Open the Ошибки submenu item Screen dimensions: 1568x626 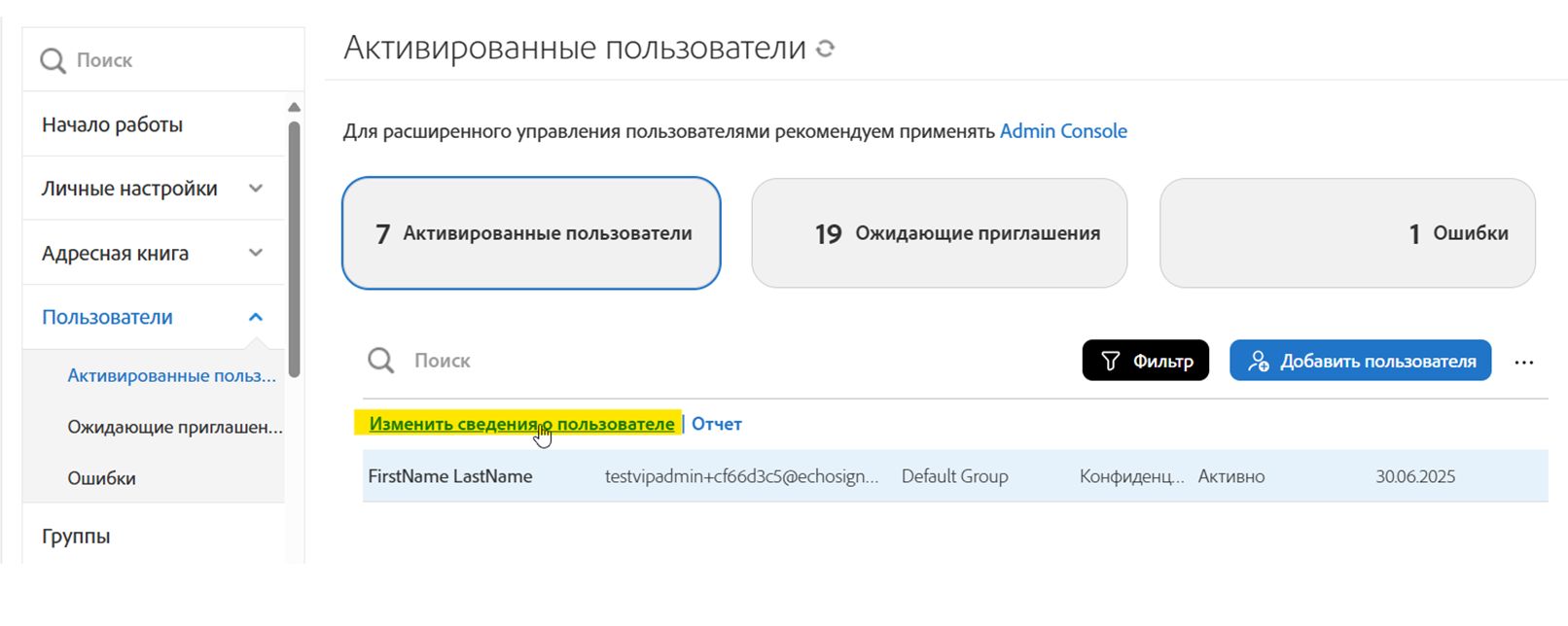point(101,478)
